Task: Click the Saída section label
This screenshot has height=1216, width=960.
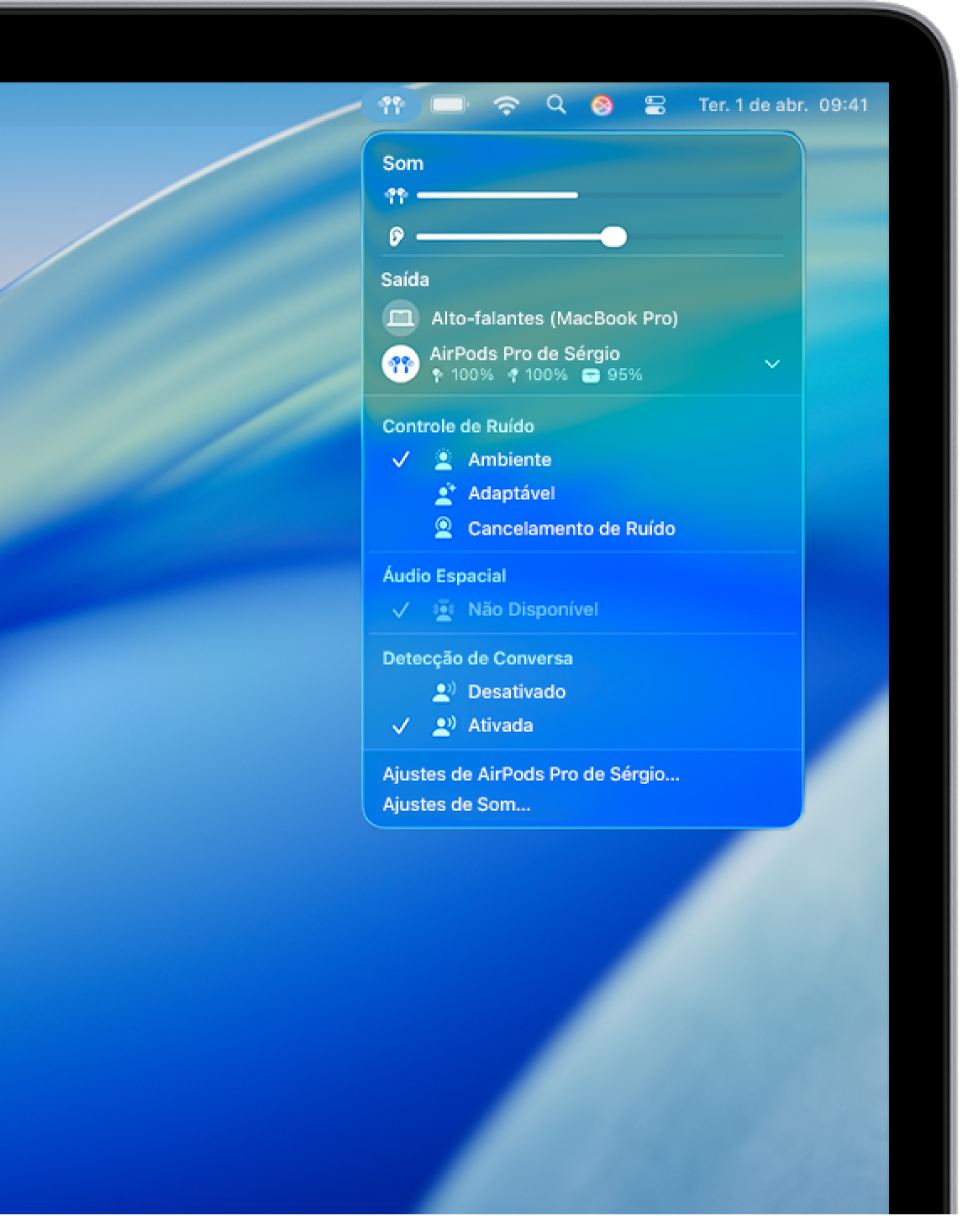Action: point(405,280)
